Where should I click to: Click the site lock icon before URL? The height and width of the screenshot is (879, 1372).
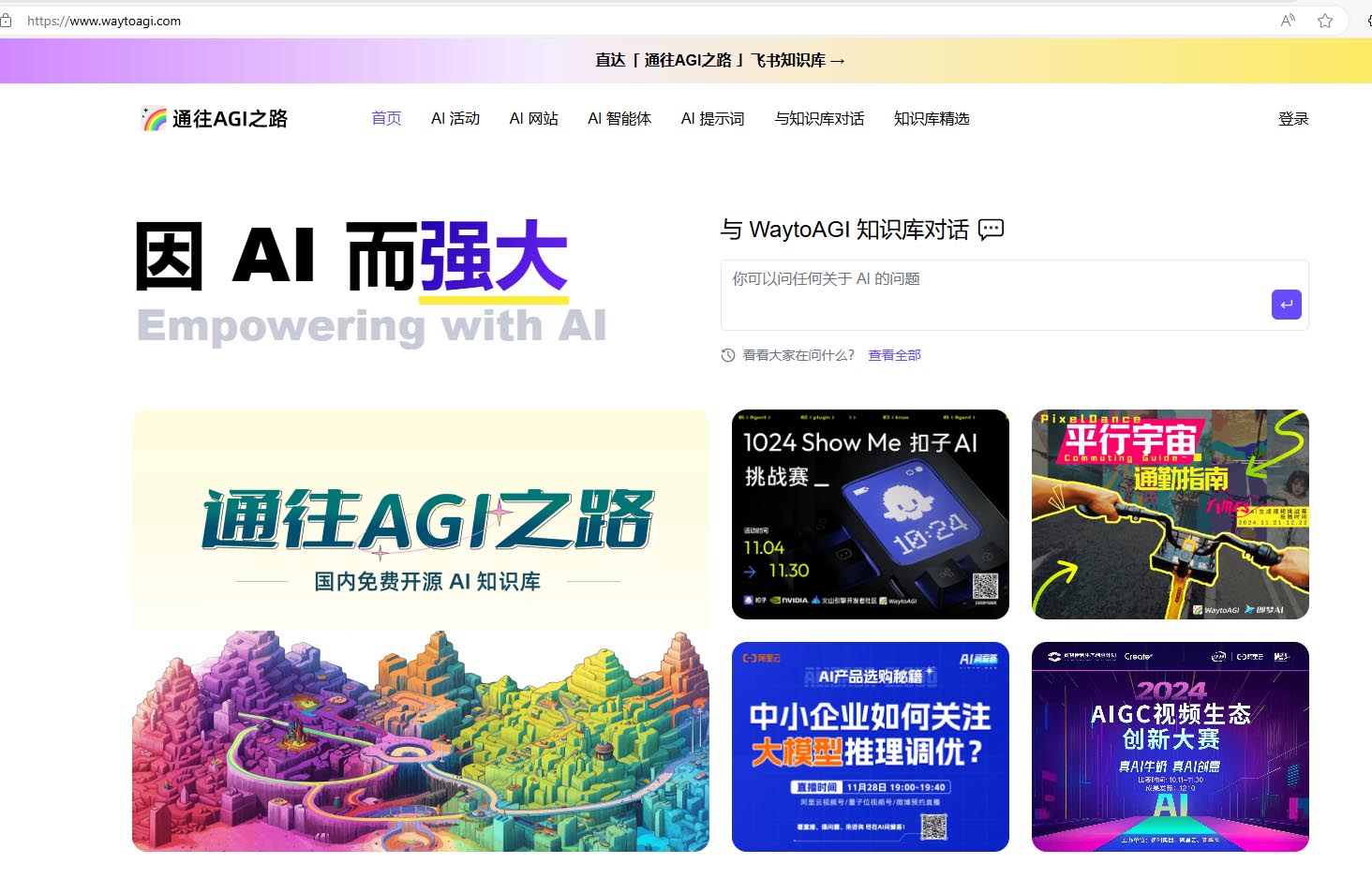pyautogui.click(x=7, y=21)
